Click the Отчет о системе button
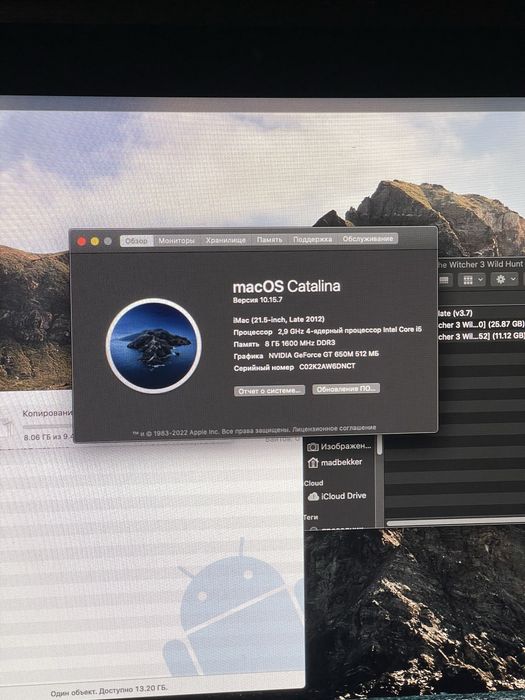Screen dimensions: 525x700 [269, 391]
